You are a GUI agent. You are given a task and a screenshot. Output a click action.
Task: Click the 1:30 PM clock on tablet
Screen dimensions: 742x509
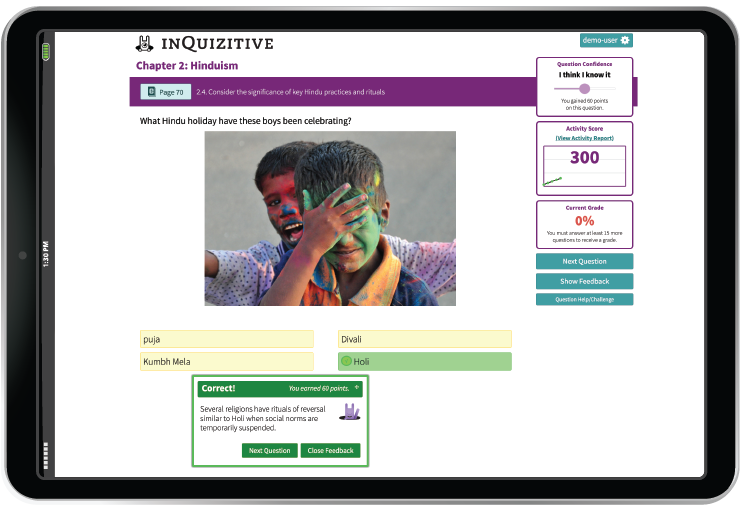[46, 254]
